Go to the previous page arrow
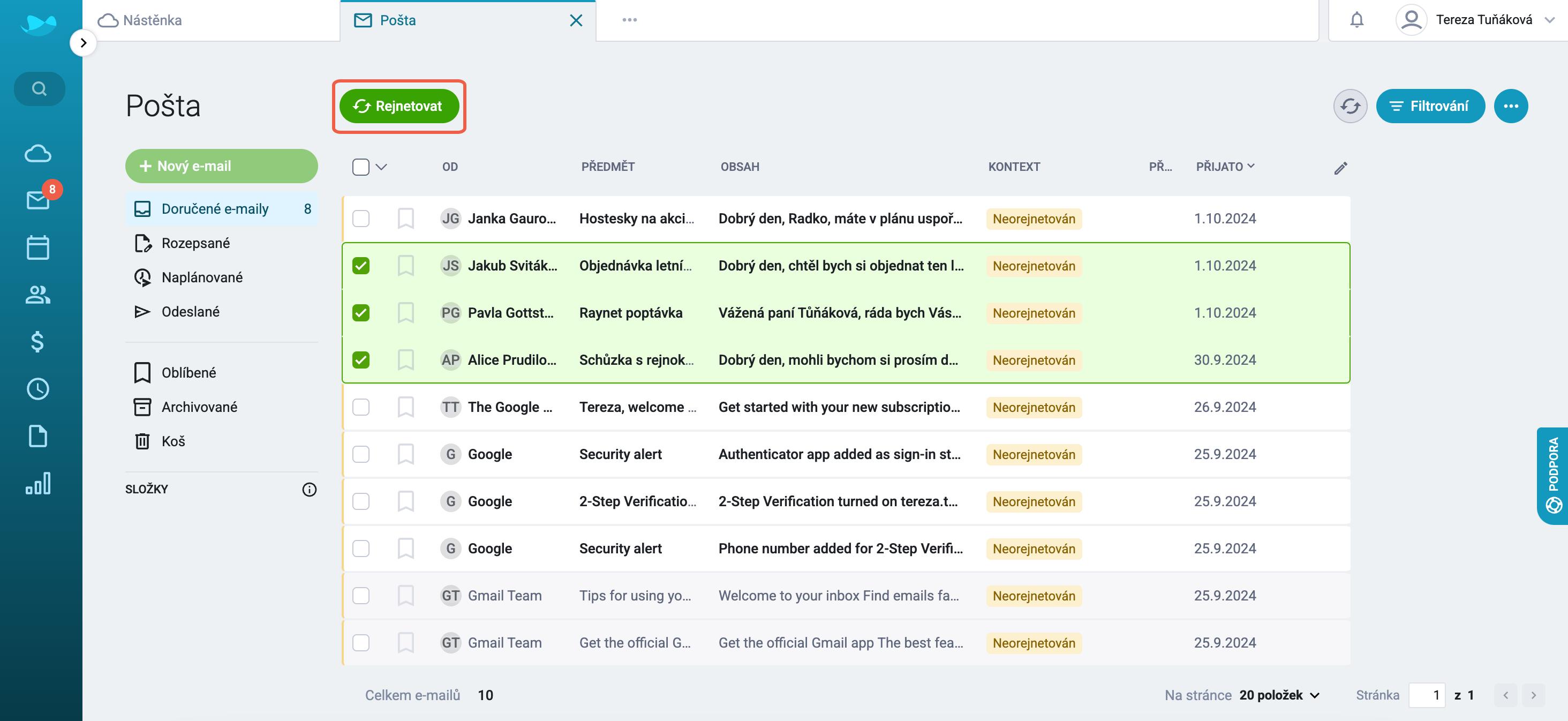Image resolution: width=1568 pixels, height=721 pixels. 1505,695
